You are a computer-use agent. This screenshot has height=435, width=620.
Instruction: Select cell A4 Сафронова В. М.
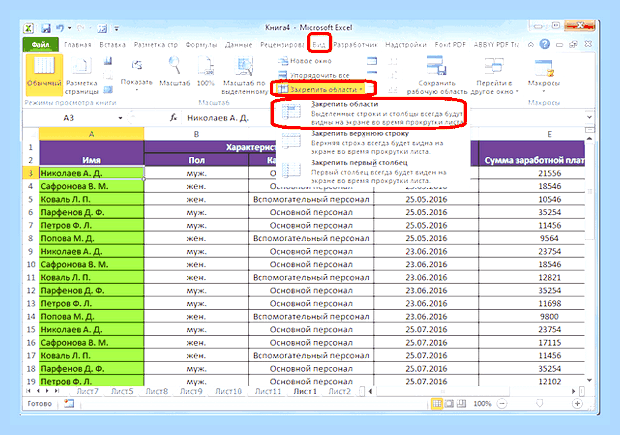91,186
